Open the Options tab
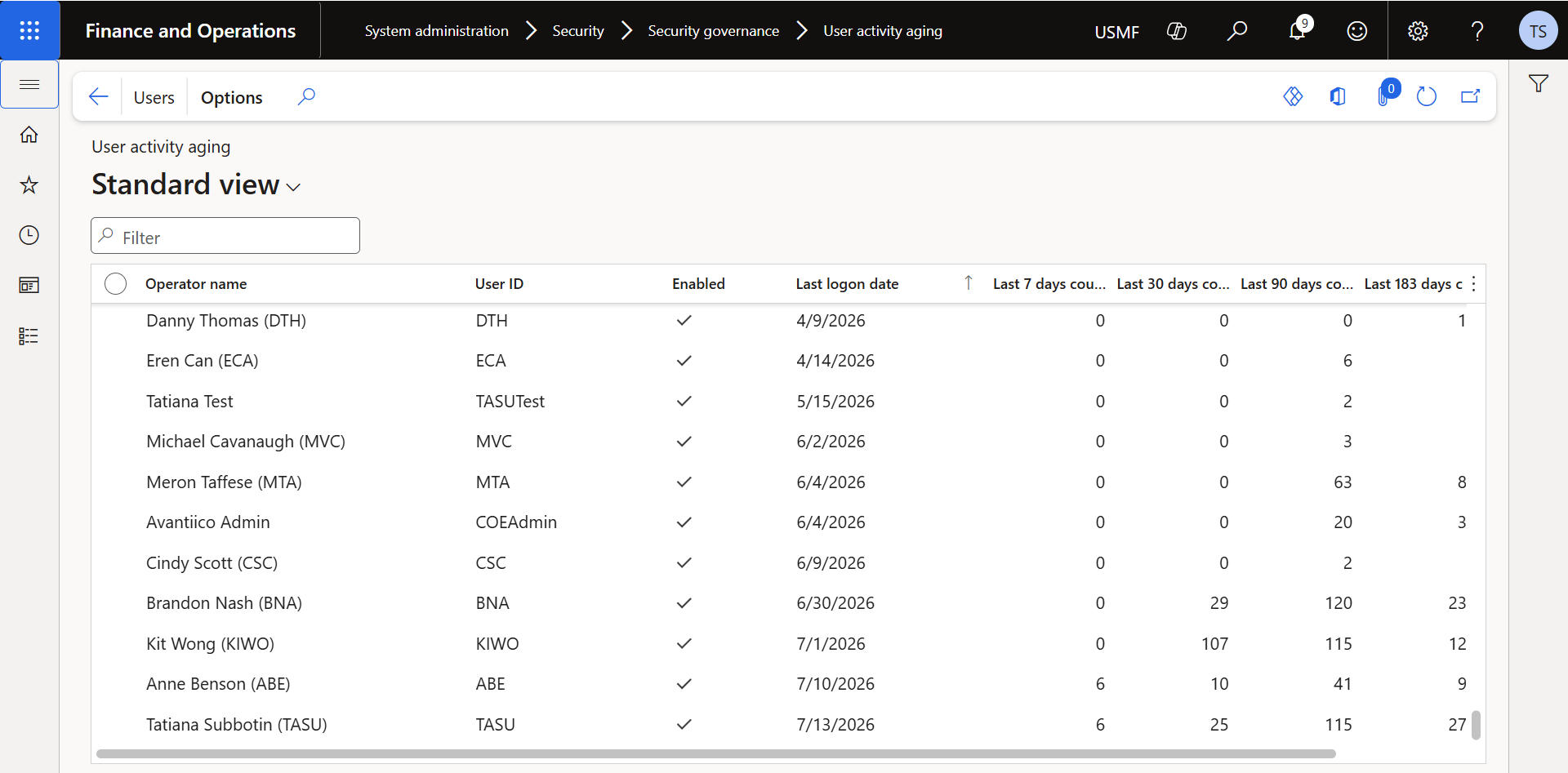1568x773 pixels. (232, 98)
